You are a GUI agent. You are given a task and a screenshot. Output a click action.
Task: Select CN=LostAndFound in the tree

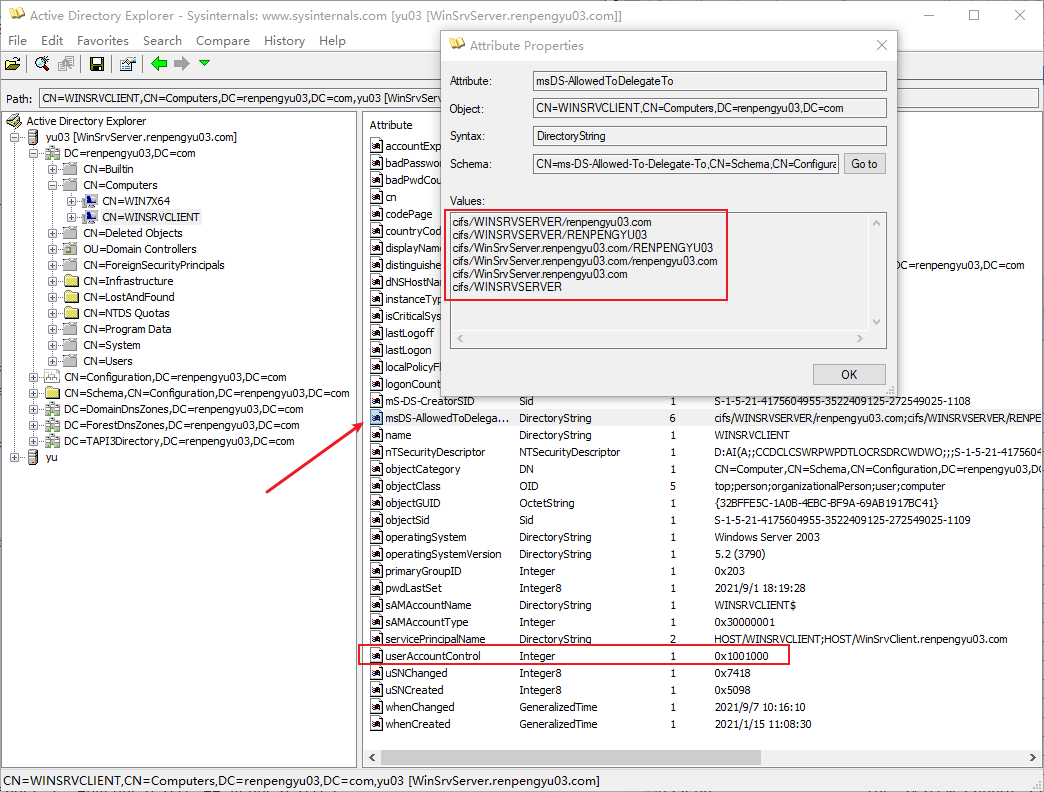129,297
